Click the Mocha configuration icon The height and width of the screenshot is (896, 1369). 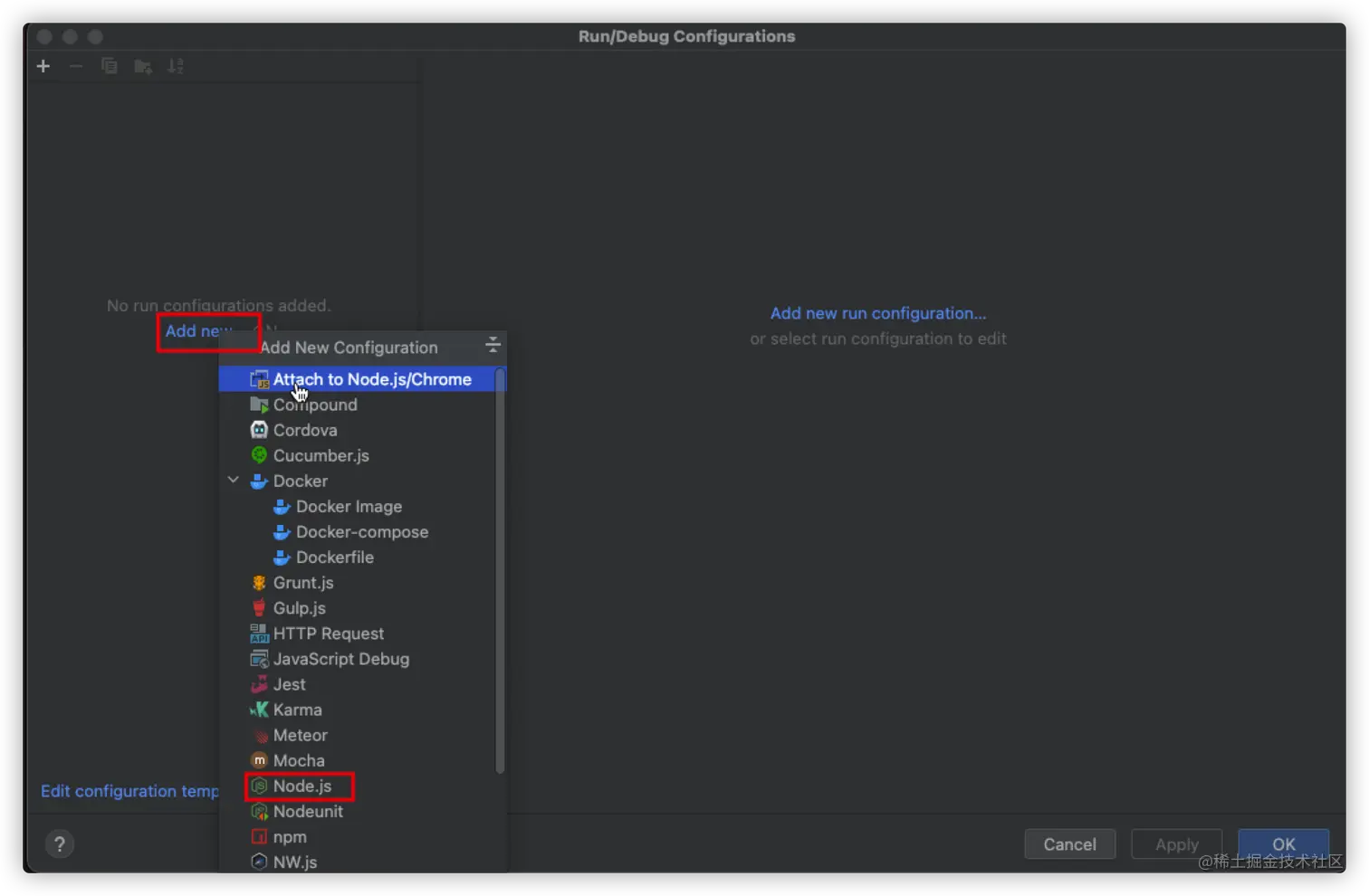(x=260, y=760)
